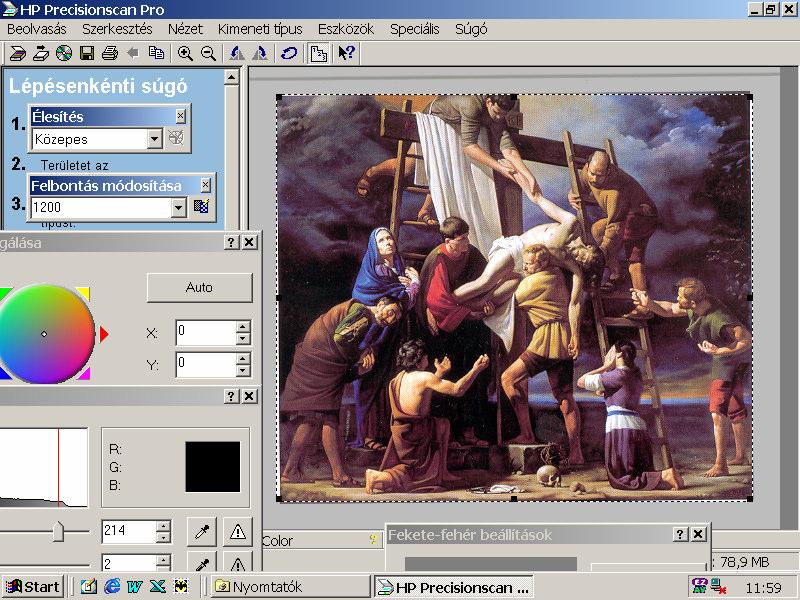This screenshot has width=800, height=600.
Task: Open the Windows Start menu
Action: pyautogui.click(x=33, y=587)
